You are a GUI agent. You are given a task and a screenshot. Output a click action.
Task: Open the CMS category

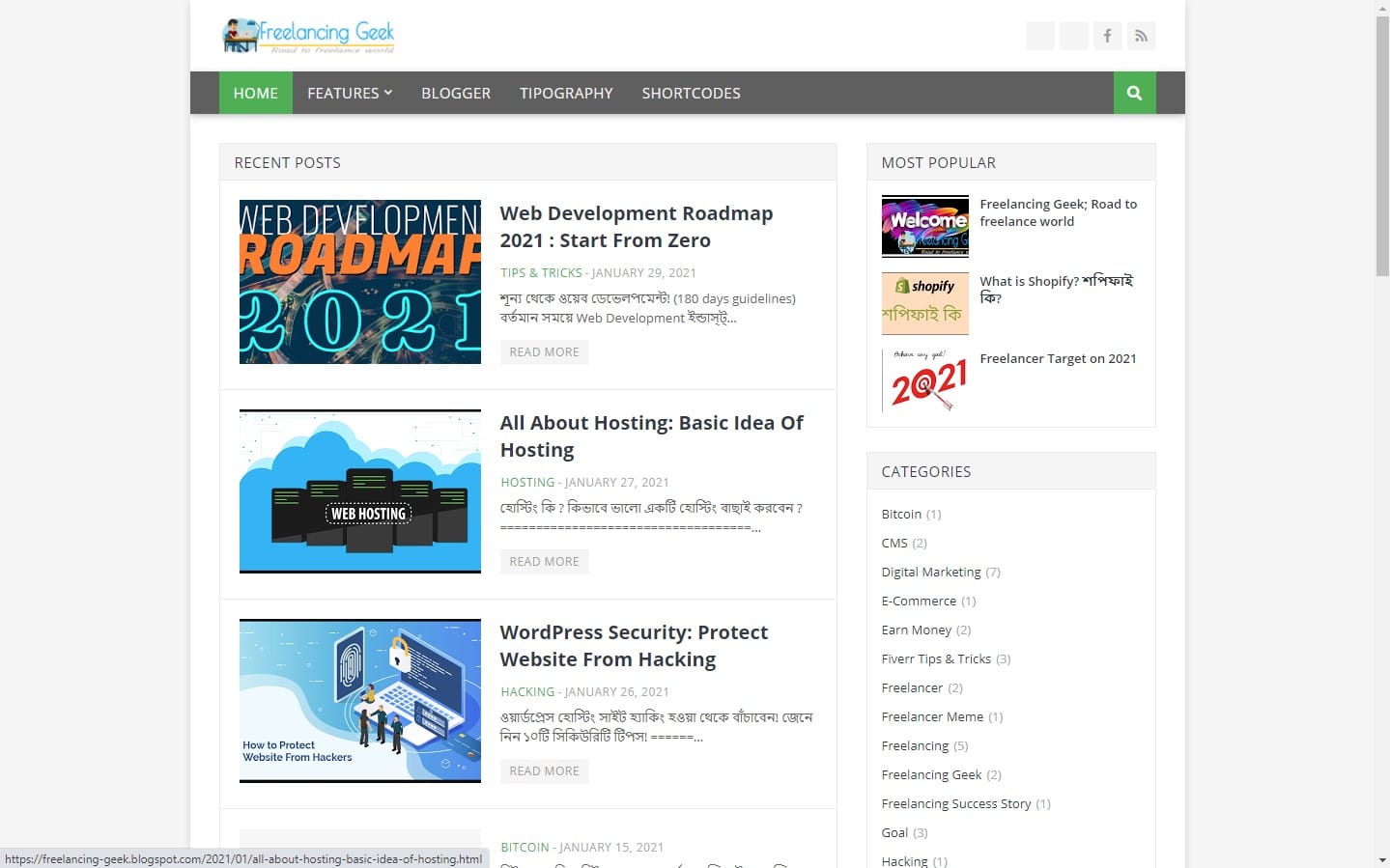(x=894, y=544)
